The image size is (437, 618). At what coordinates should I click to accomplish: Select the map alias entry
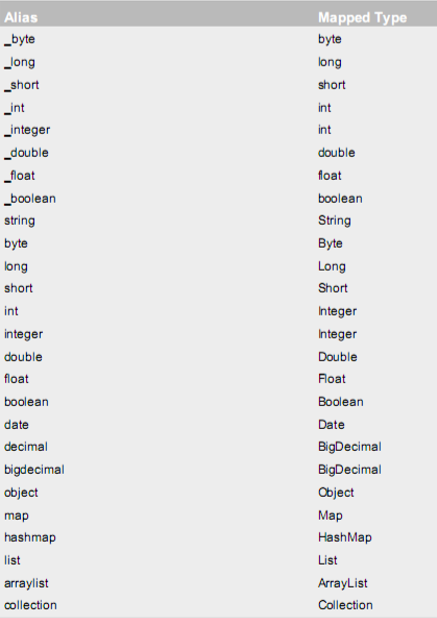(17, 516)
